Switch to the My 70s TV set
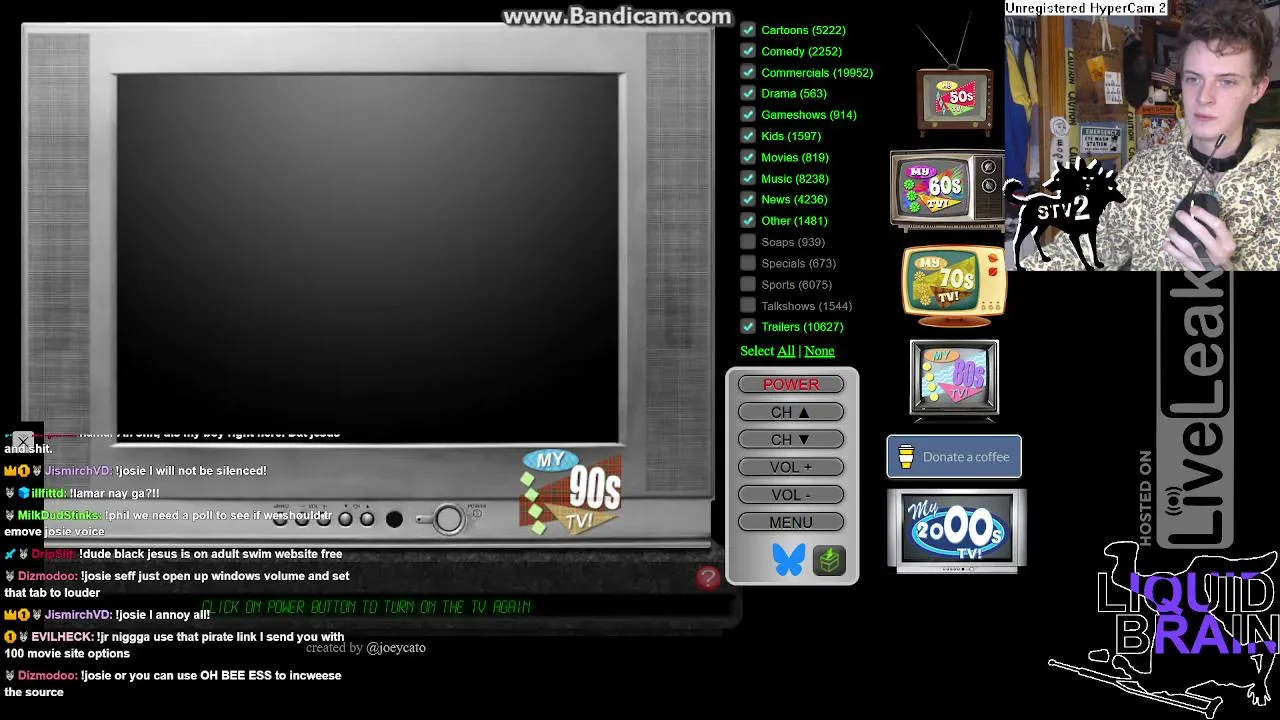The width and height of the screenshot is (1280, 720). click(x=954, y=285)
